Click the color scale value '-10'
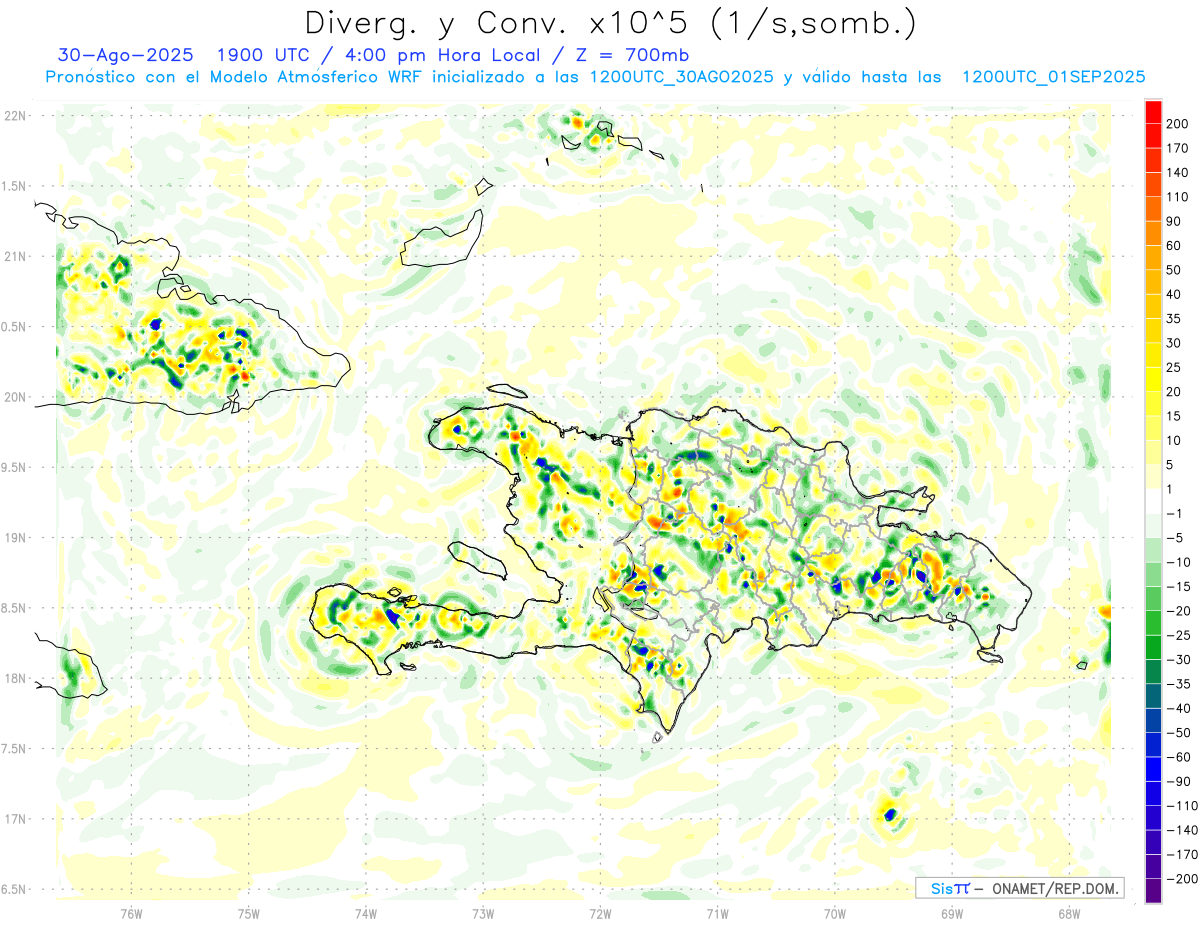This screenshot has height=927, width=1200. coord(1180,562)
